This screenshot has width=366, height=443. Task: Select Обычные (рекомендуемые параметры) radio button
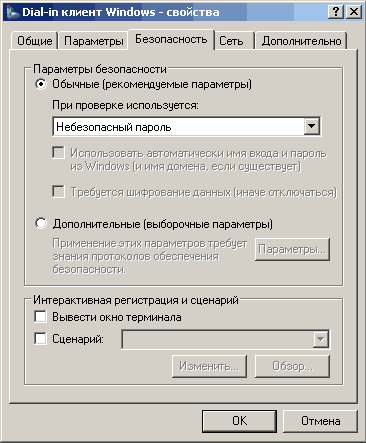pyautogui.click(x=41, y=84)
